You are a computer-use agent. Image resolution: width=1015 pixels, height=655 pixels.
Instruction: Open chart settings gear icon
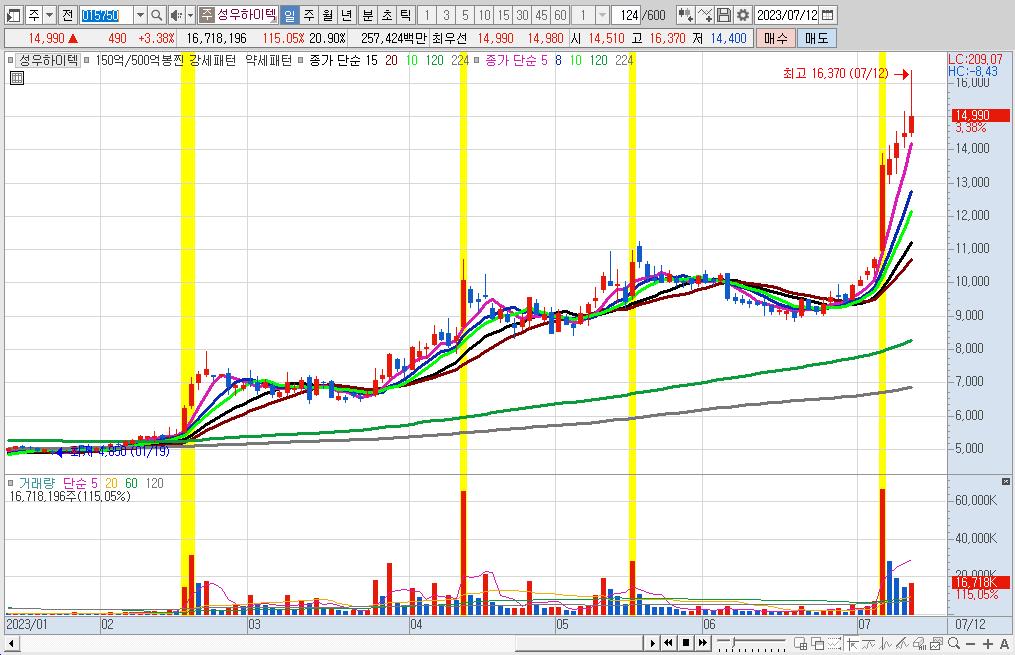tap(743, 15)
